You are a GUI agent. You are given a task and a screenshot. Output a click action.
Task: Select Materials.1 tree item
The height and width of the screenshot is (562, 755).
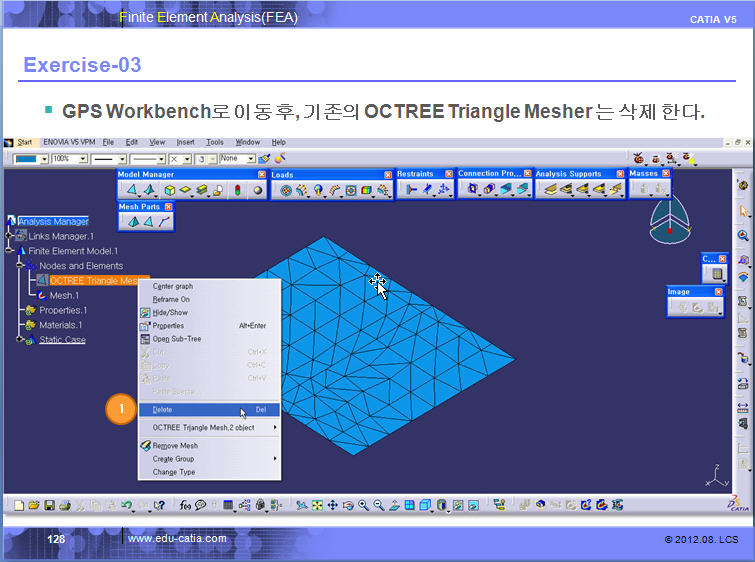tap(61, 325)
